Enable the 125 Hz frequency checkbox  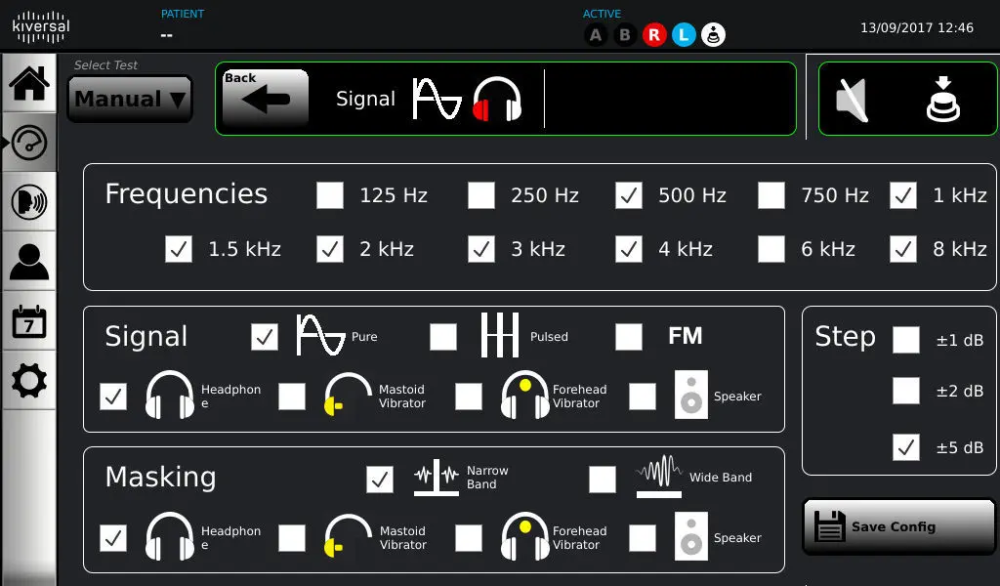(x=330, y=195)
